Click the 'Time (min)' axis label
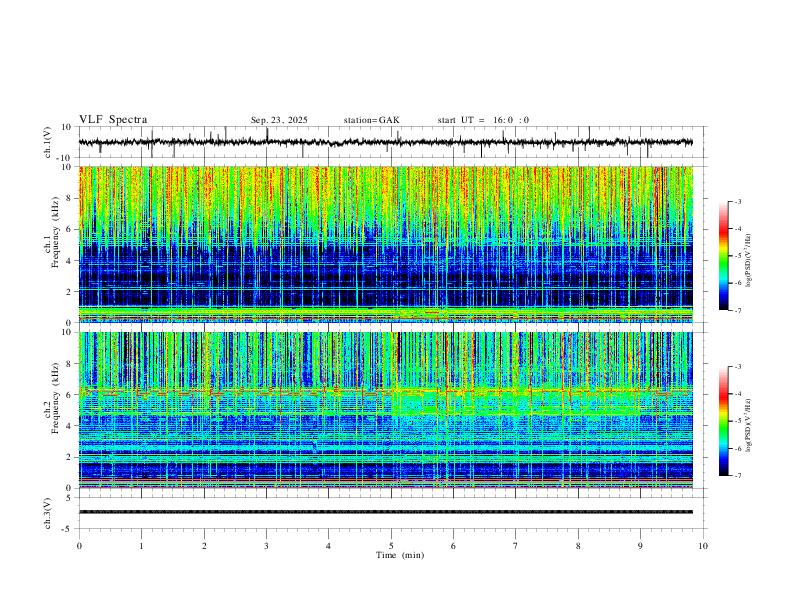 click(x=400, y=555)
